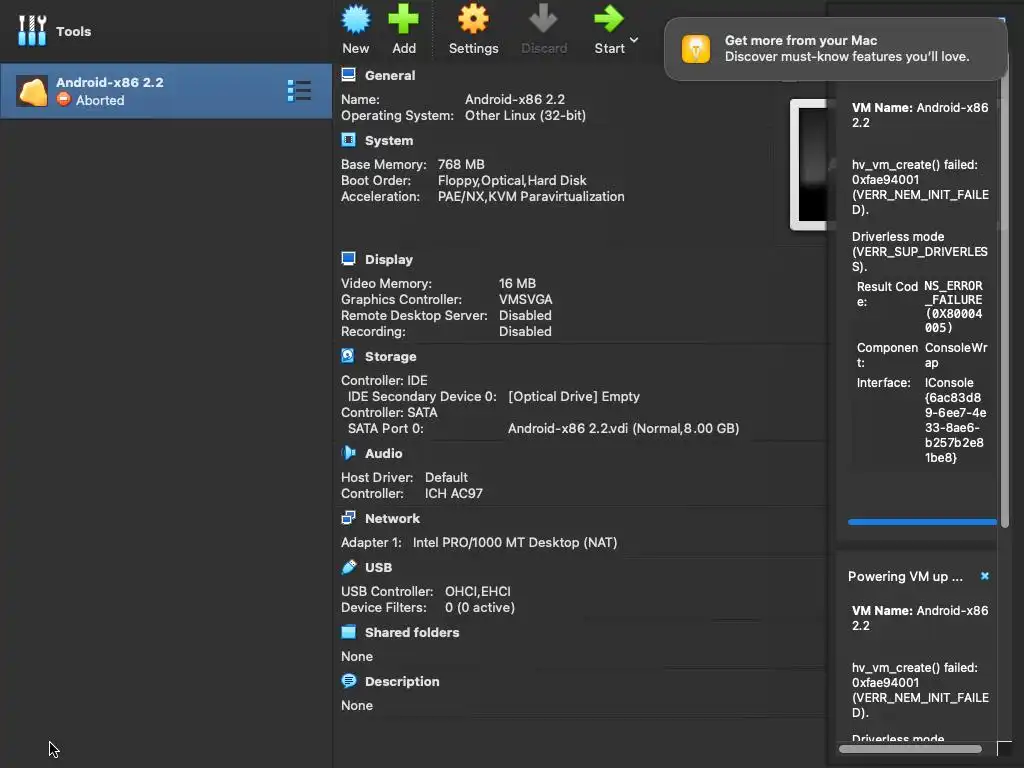Click the Network section icon
The width and height of the screenshot is (1024, 768).
pyautogui.click(x=348, y=517)
